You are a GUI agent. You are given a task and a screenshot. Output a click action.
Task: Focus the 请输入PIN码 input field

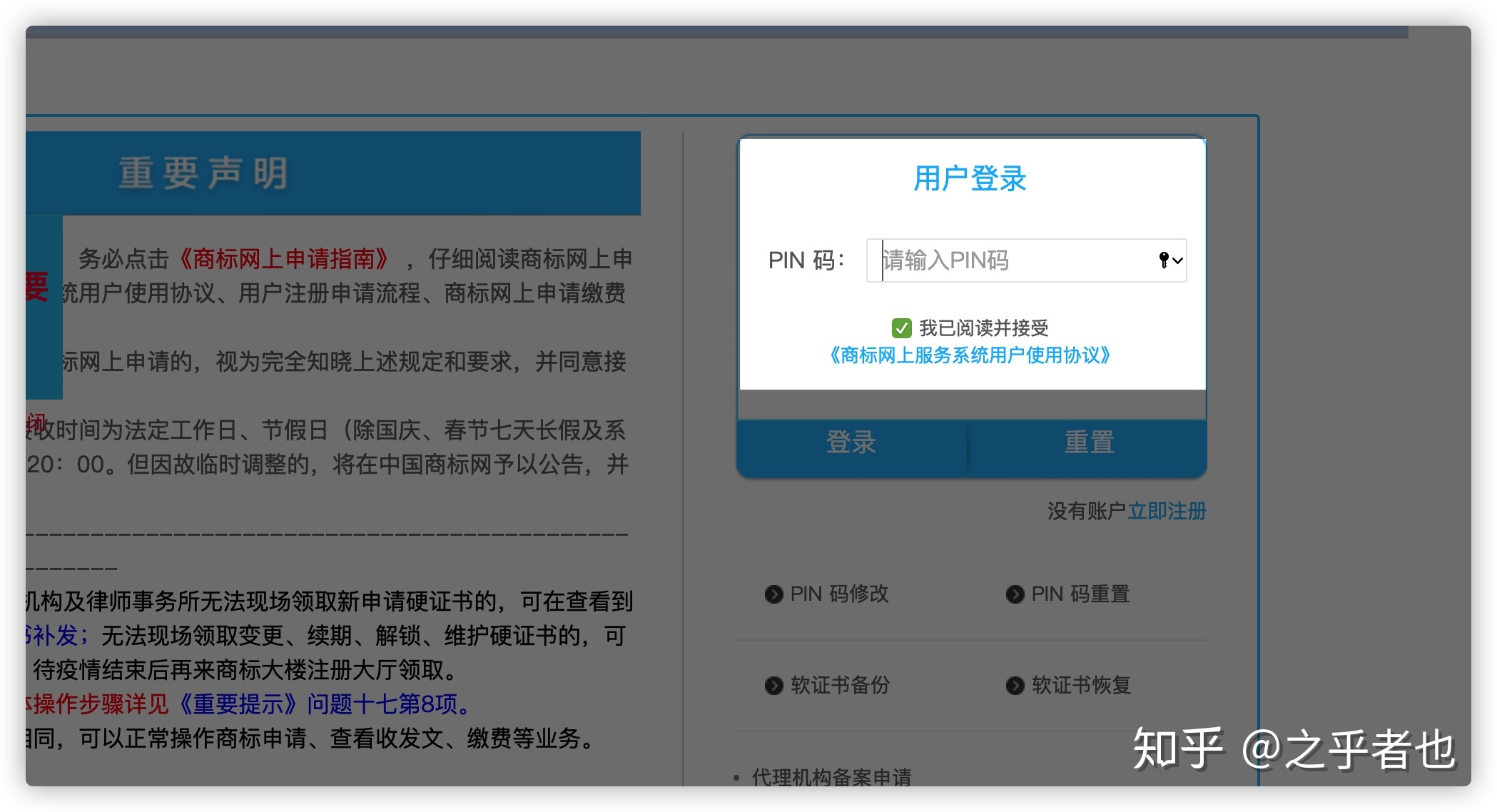click(1013, 260)
